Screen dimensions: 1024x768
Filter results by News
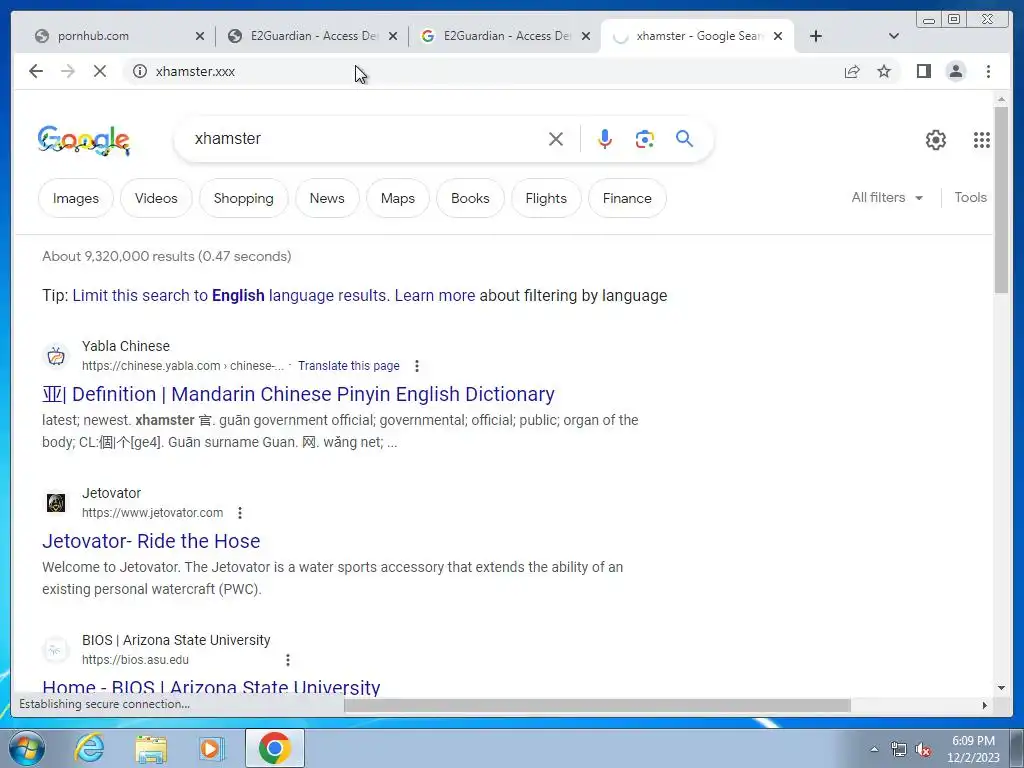tap(327, 198)
